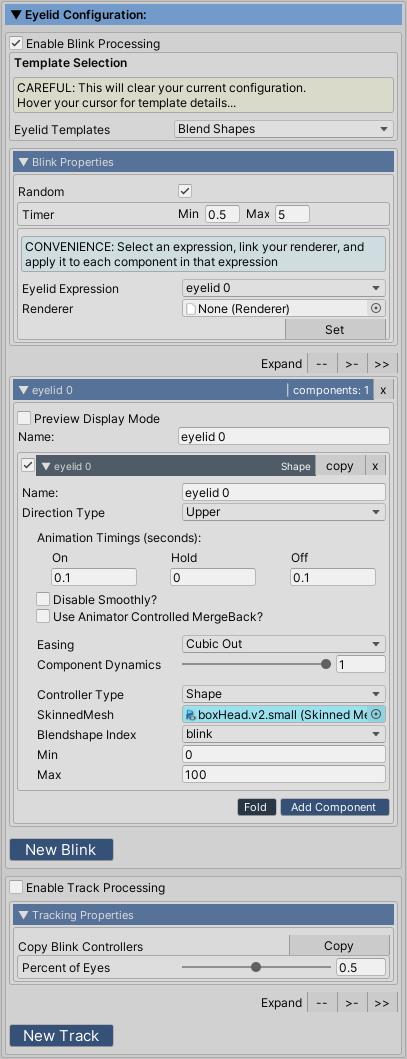This screenshot has width=407, height=1059.
Task: Open the Eyelid Templates dropdown
Action: click(x=283, y=129)
